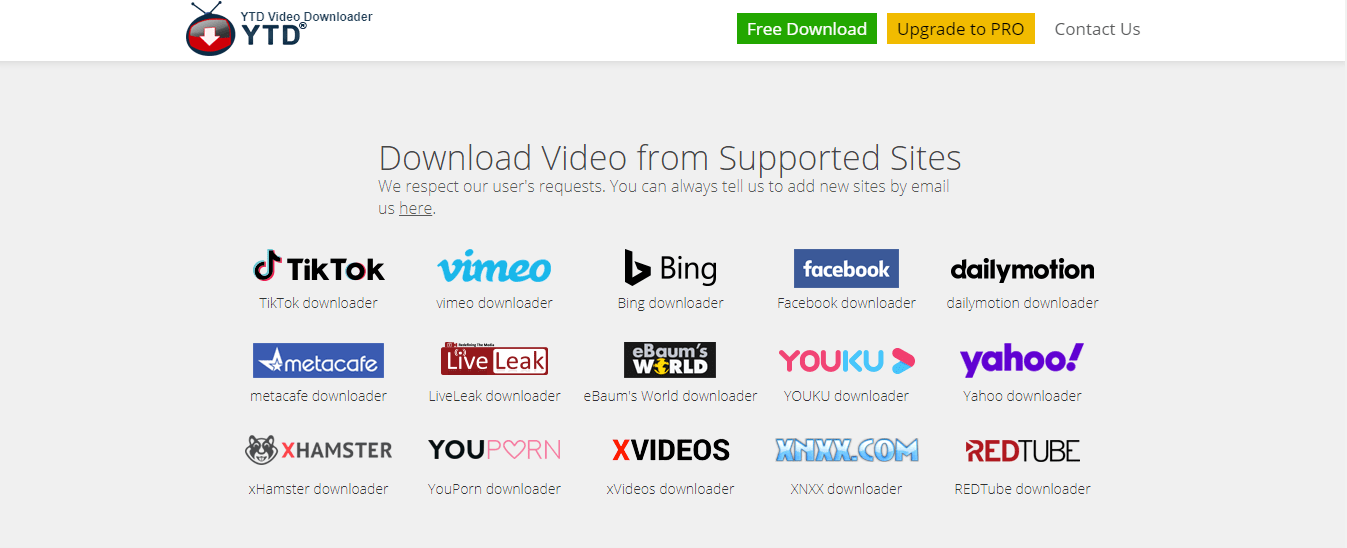This screenshot has width=1347, height=548.
Task: Open the Facebook downloader link
Action: pos(846,303)
